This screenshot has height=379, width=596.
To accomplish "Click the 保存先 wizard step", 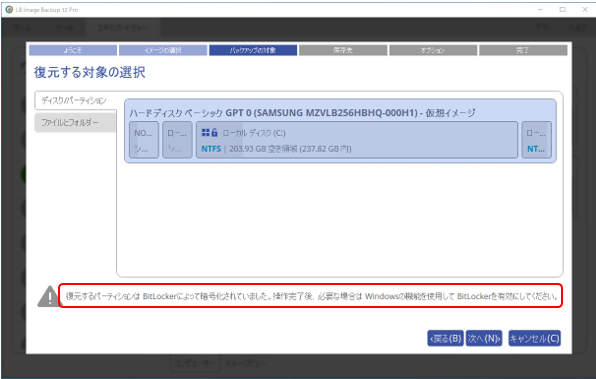I will [343, 50].
